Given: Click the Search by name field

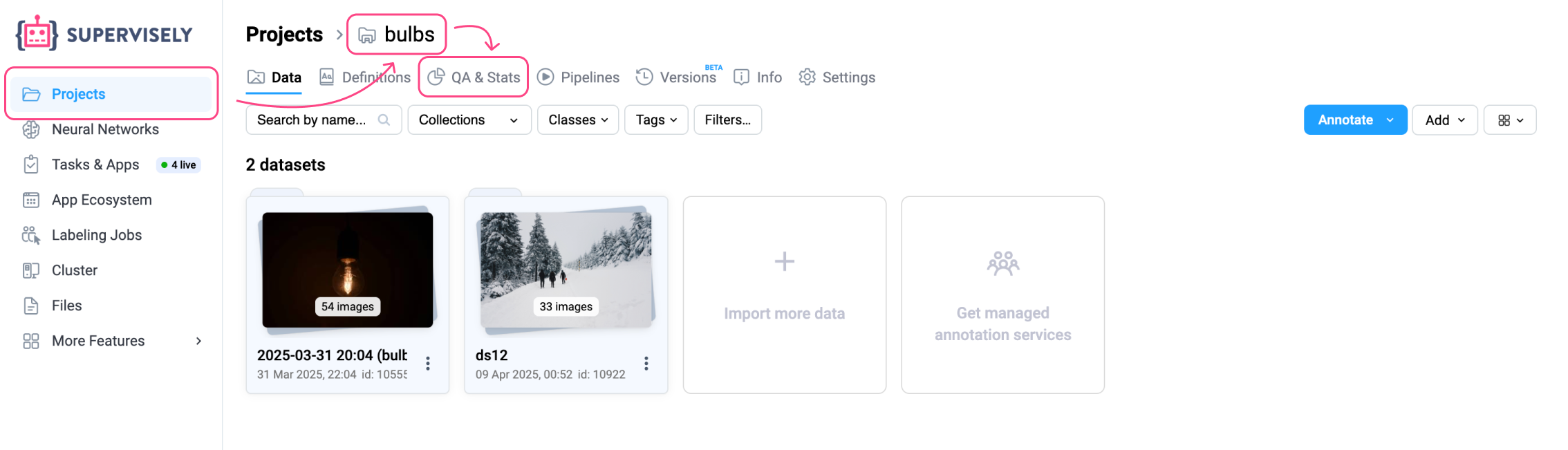Looking at the screenshot, I should [315, 120].
